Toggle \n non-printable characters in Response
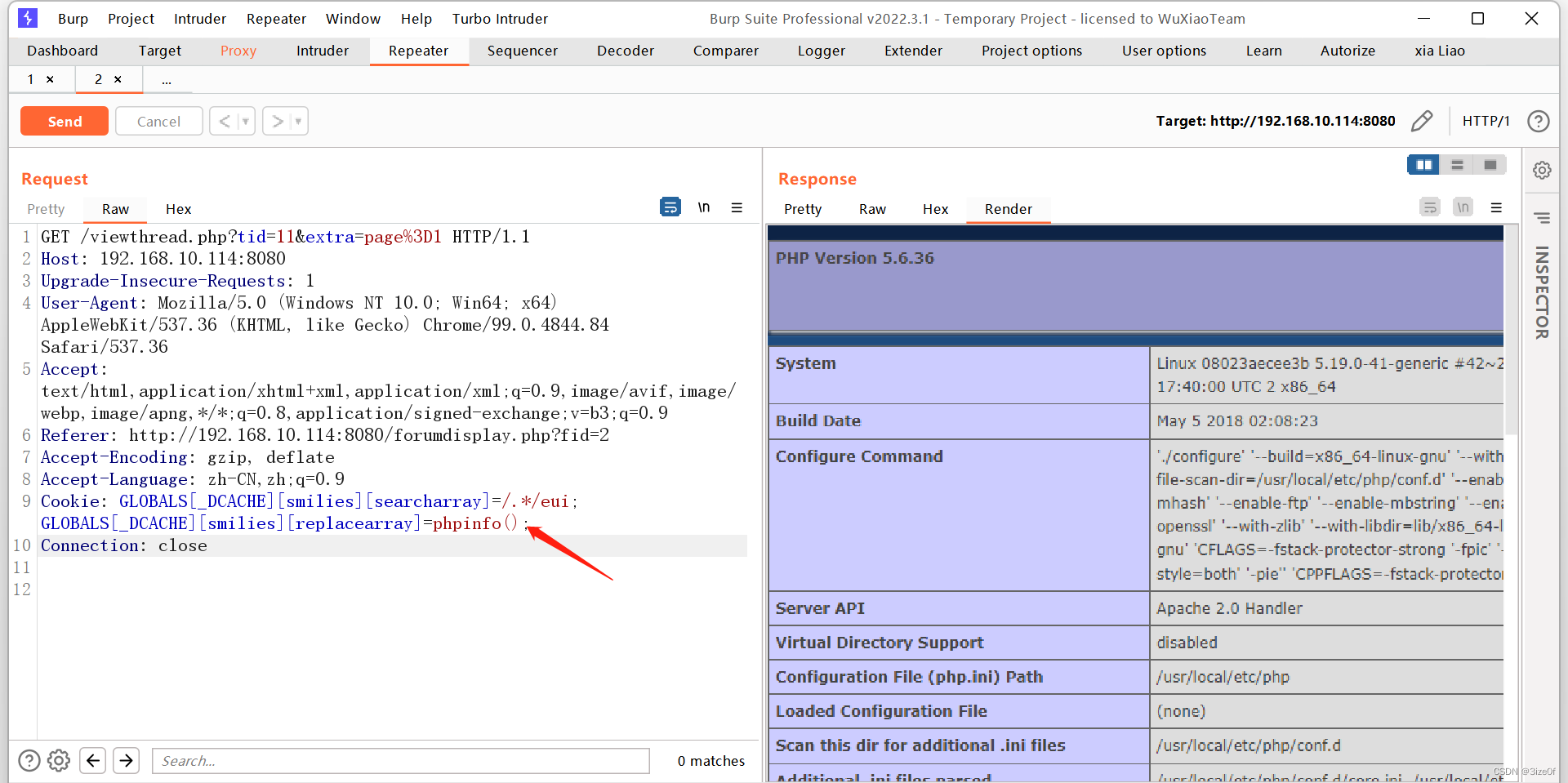 point(1462,207)
